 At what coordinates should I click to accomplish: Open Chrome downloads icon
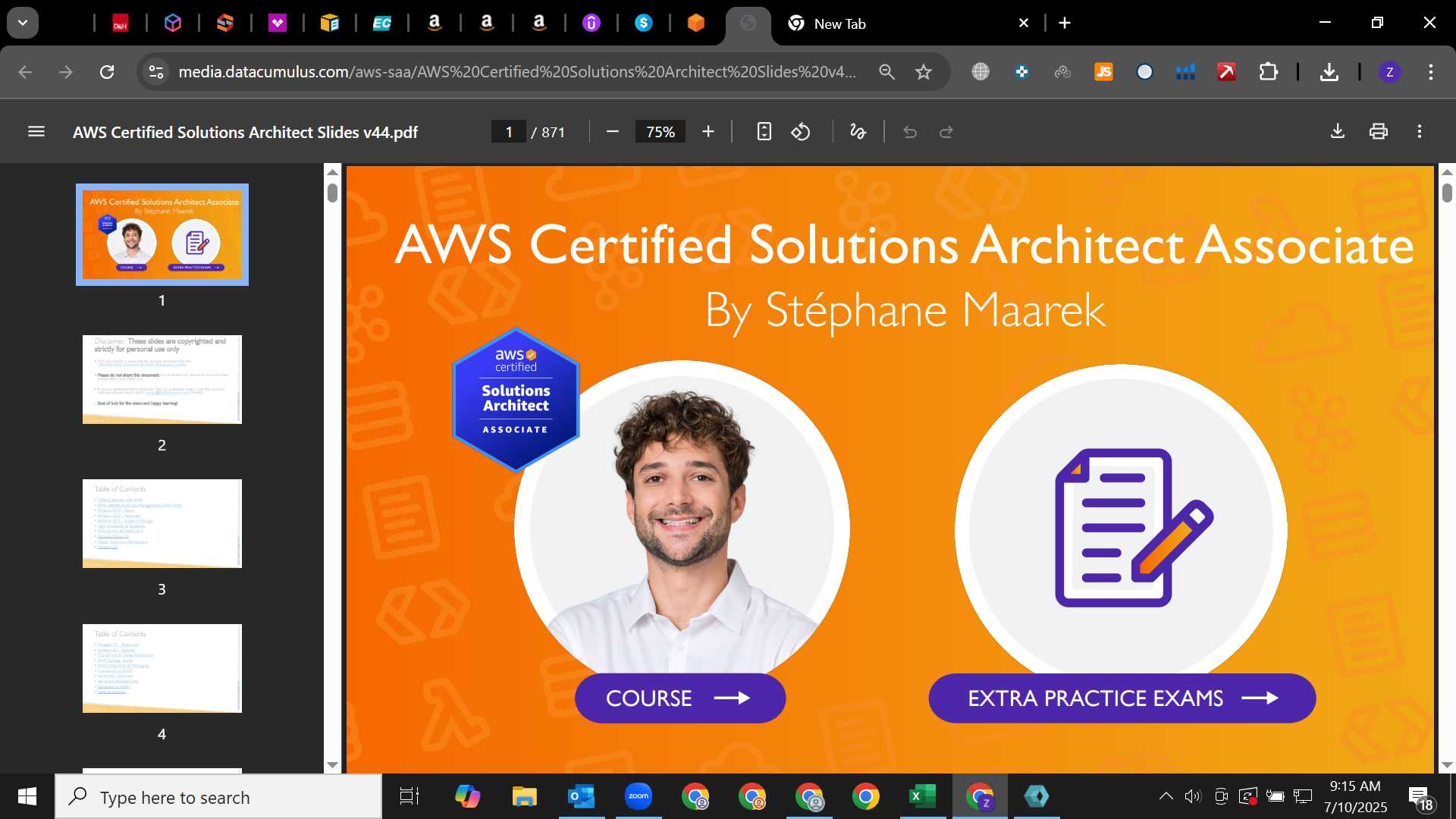[x=1329, y=72]
